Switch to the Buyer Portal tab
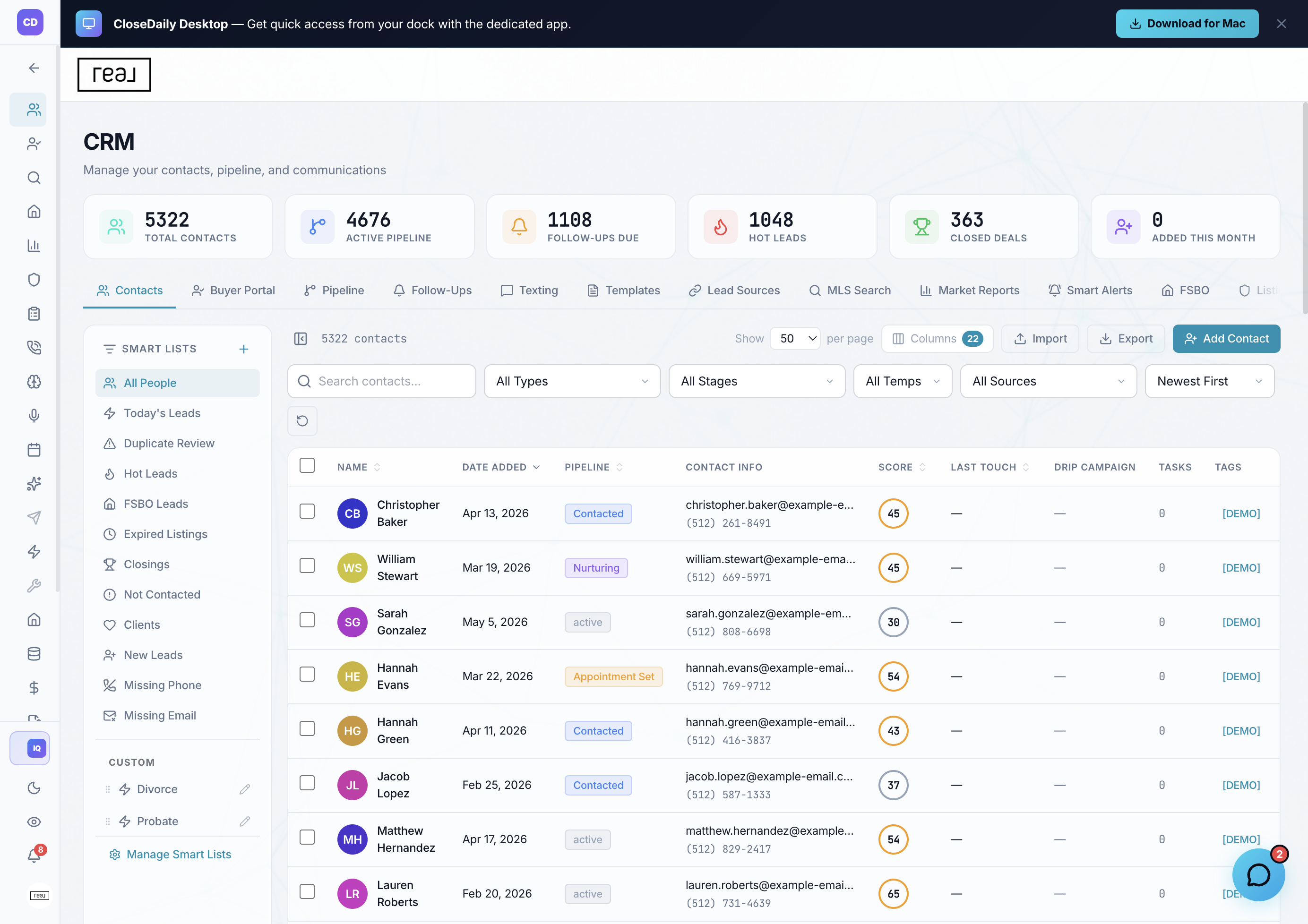1308x924 pixels. pos(233,291)
